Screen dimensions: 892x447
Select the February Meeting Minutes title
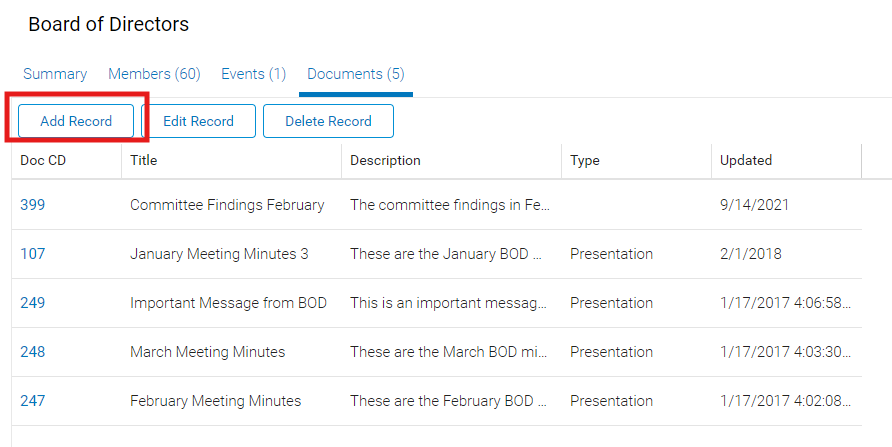(216, 400)
